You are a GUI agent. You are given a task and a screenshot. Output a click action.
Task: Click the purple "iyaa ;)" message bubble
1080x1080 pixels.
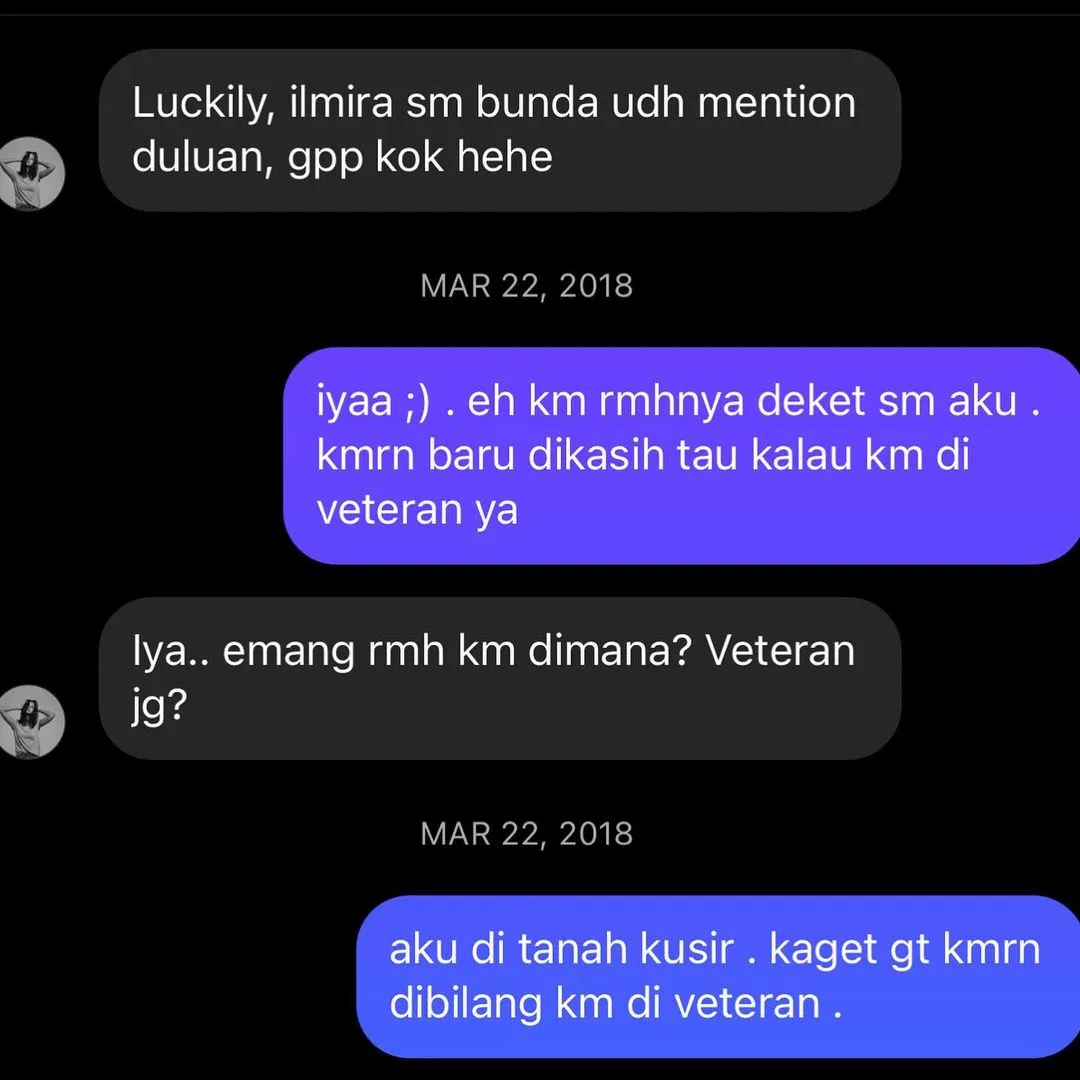(x=682, y=455)
